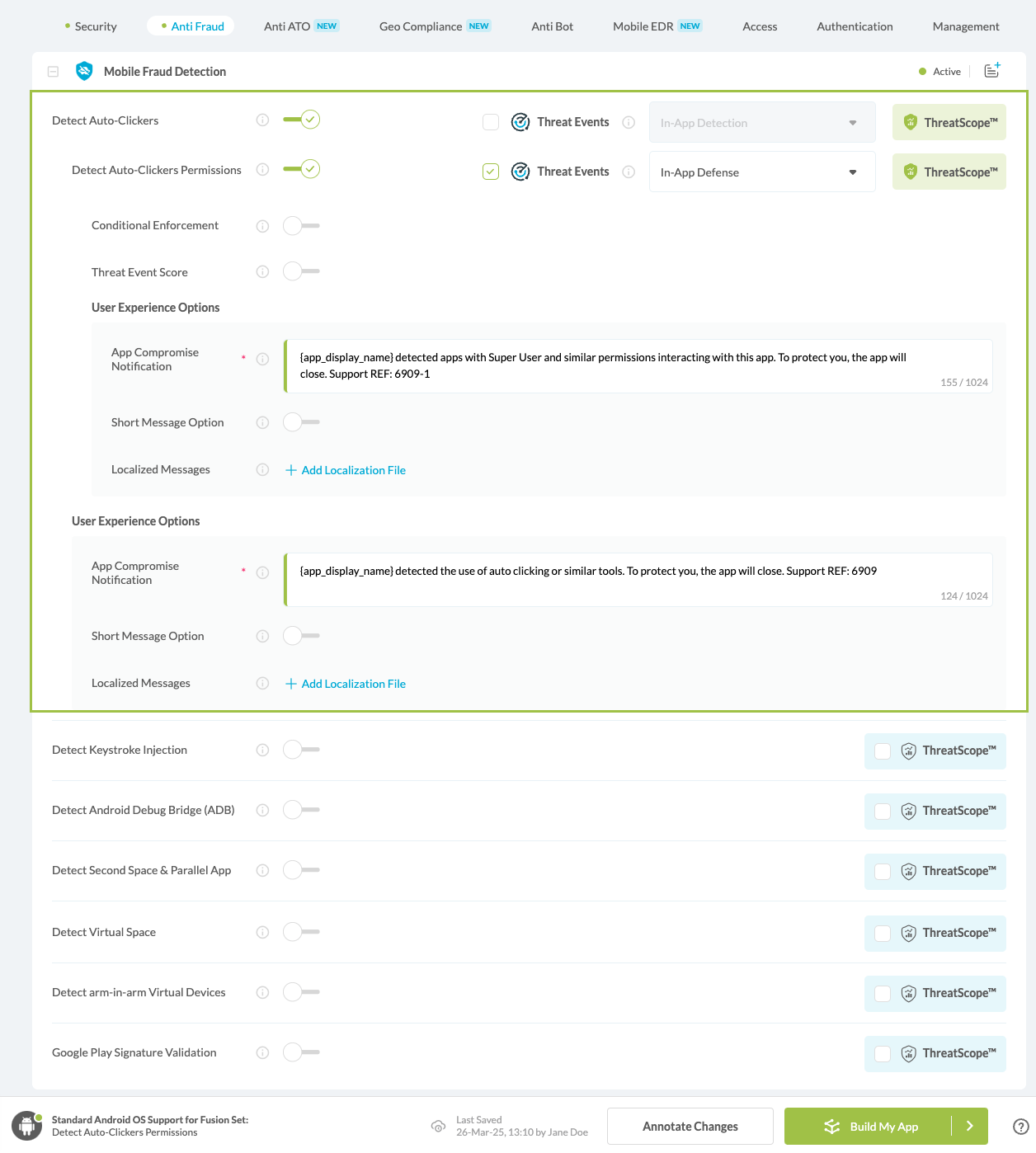This screenshot has height=1153, width=1036.
Task: Disable the Detect Auto-Clickers toggle
Action: (x=300, y=120)
